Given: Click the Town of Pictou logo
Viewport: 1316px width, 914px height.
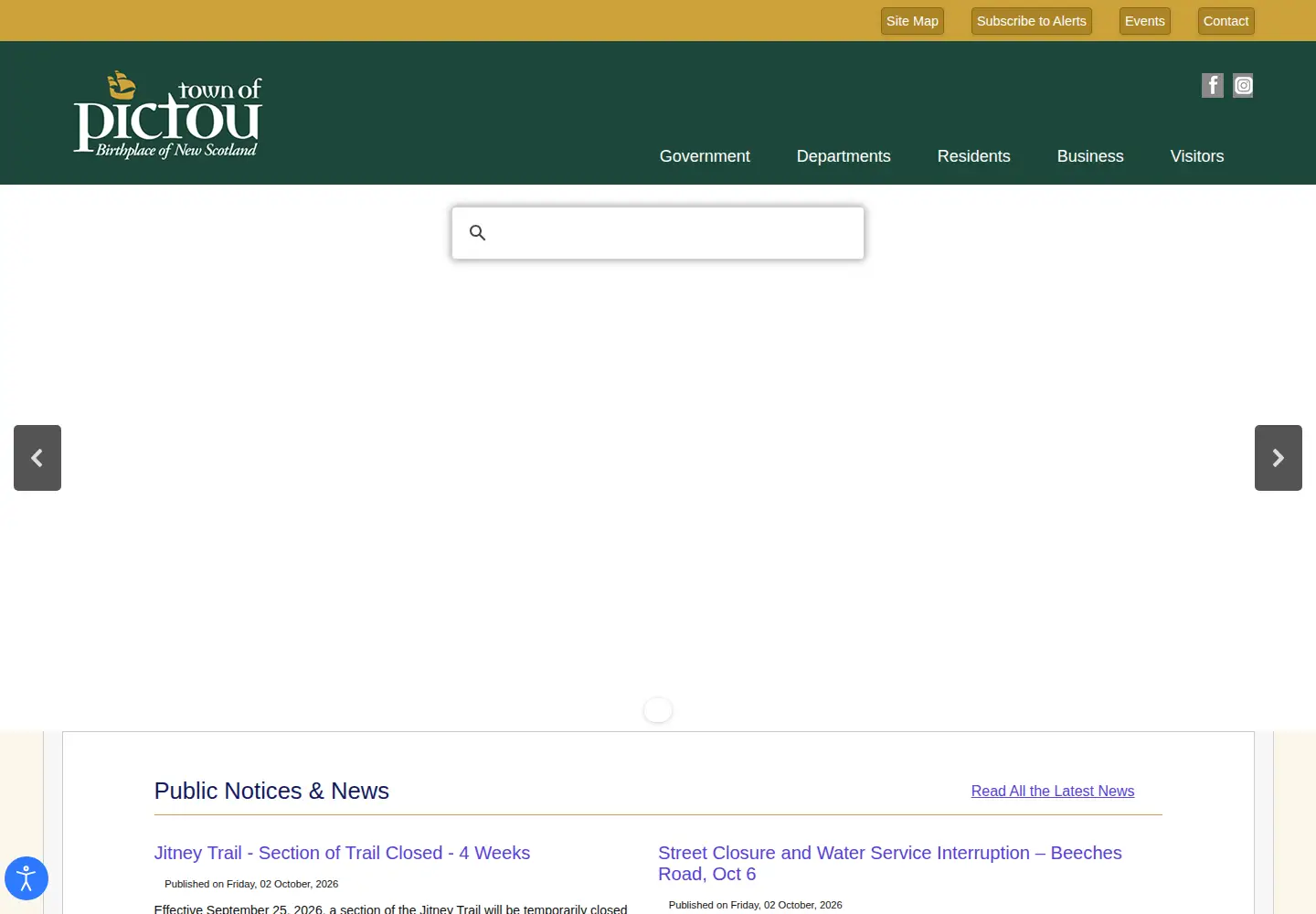Looking at the screenshot, I should point(168,115).
